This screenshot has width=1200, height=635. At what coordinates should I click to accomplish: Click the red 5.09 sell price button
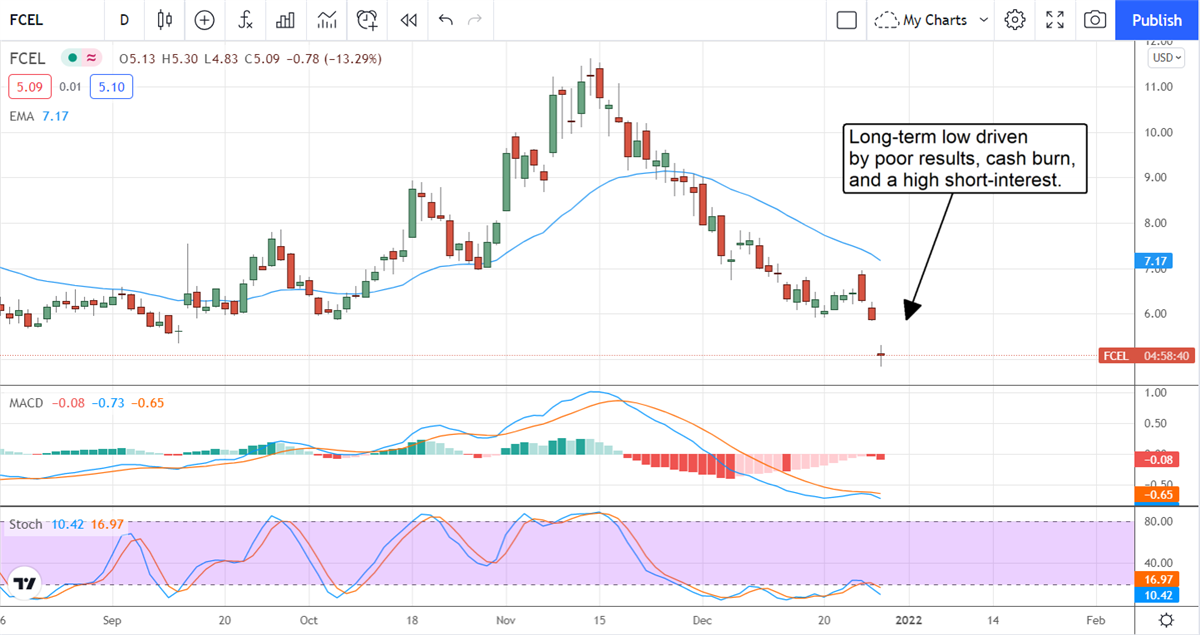pyautogui.click(x=29, y=87)
